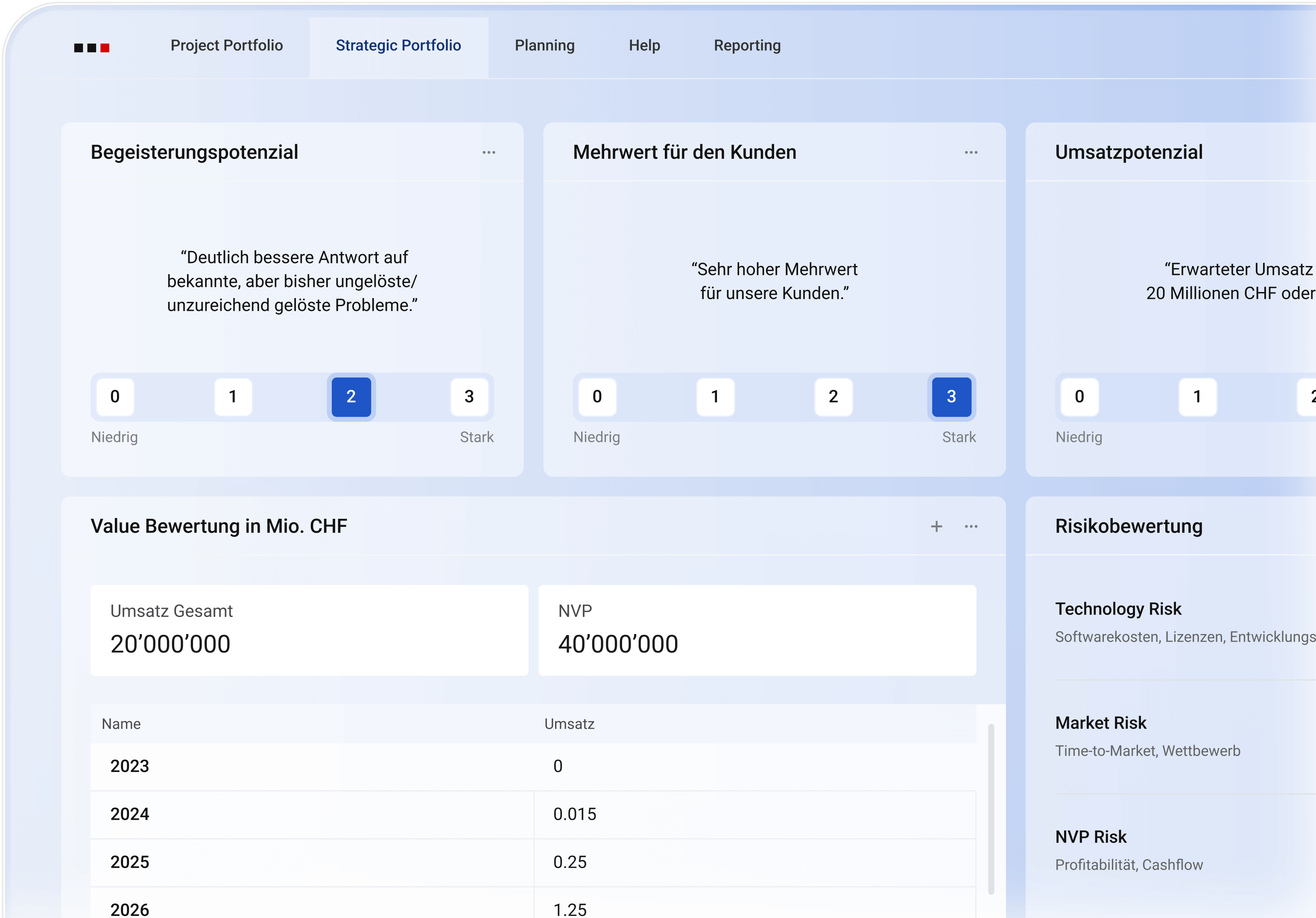1316x918 pixels.
Task: Expand the NVP Risk entry
Action: click(1090, 836)
